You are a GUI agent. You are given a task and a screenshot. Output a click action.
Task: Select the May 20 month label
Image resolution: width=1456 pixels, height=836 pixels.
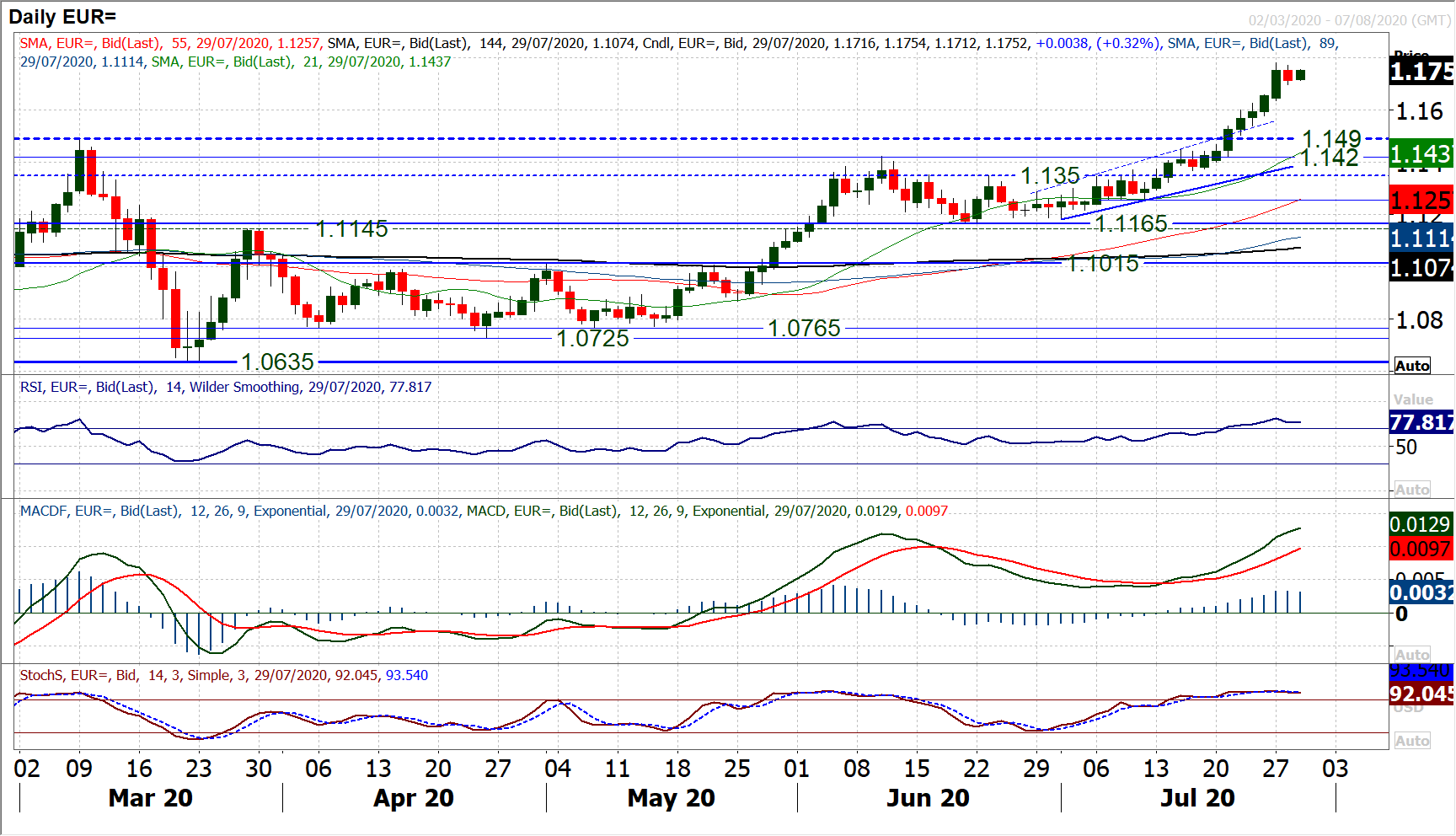(671, 797)
